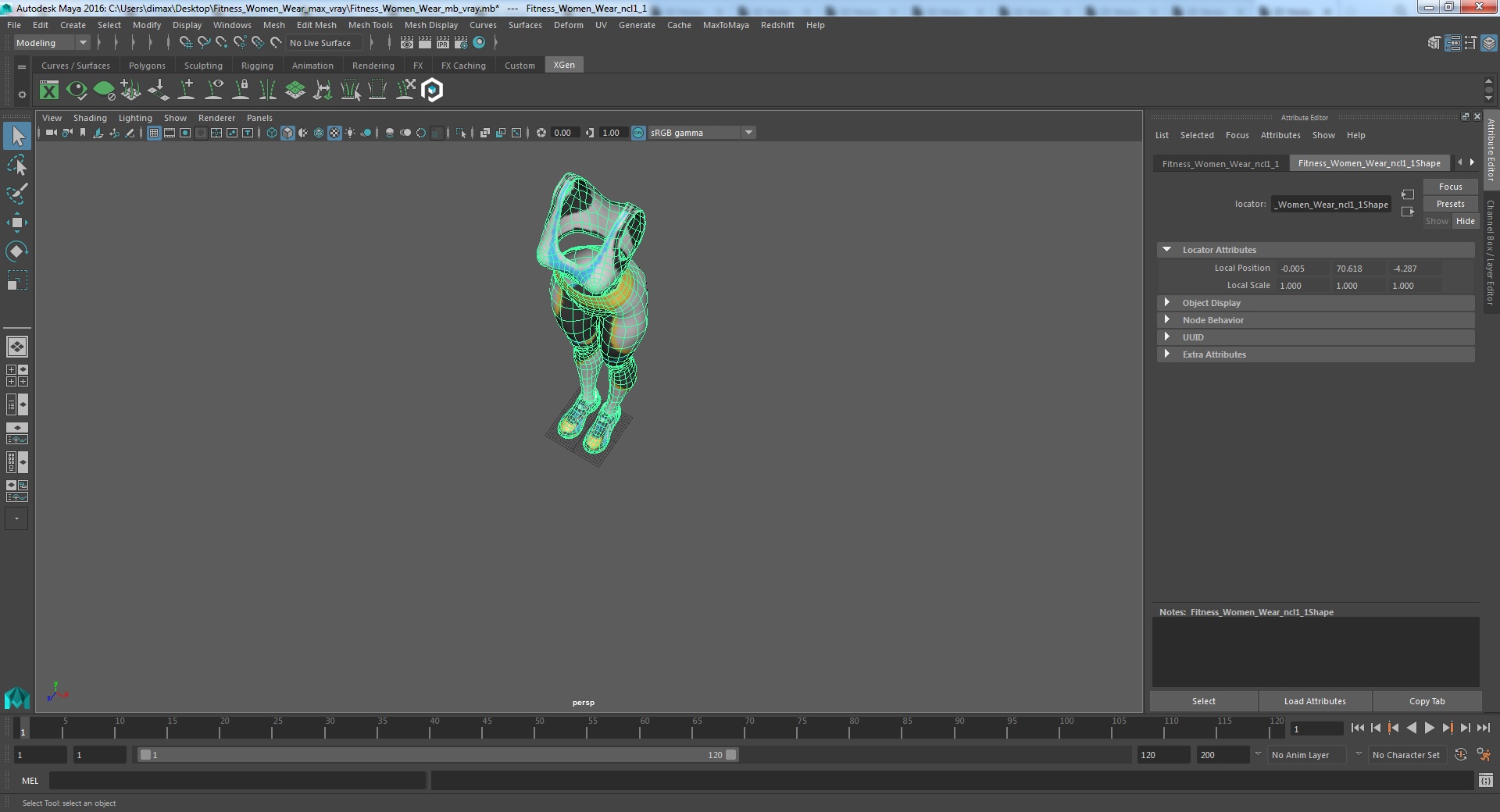Click the select camera icon in viewport toolbar

pyautogui.click(x=51, y=133)
